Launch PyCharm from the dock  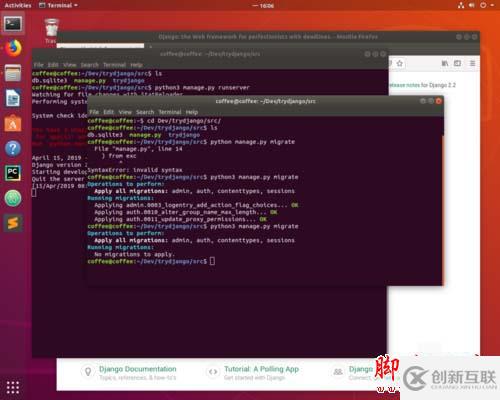click(x=13, y=173)
